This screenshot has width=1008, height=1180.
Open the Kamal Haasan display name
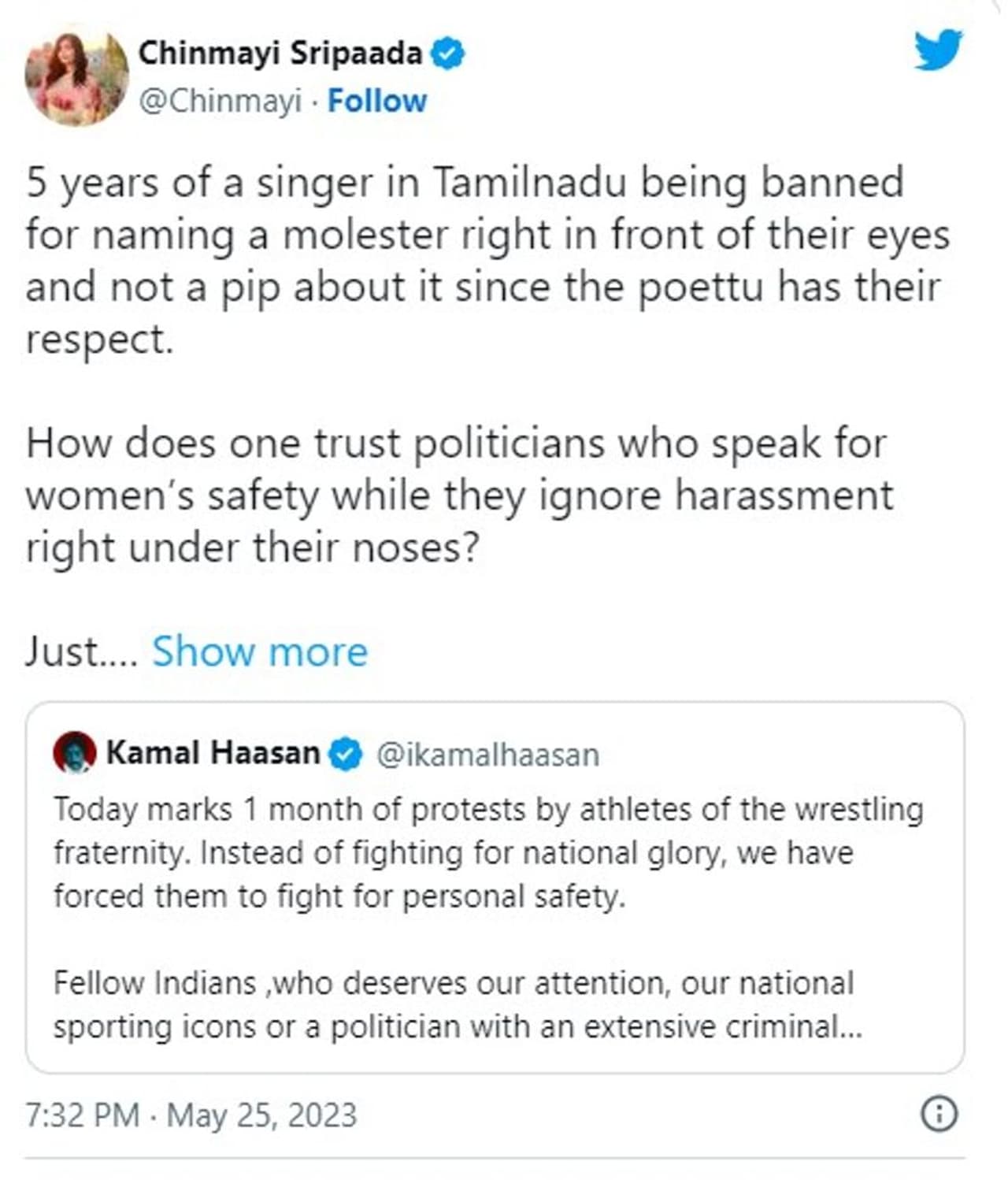click(x=213, y=753)
